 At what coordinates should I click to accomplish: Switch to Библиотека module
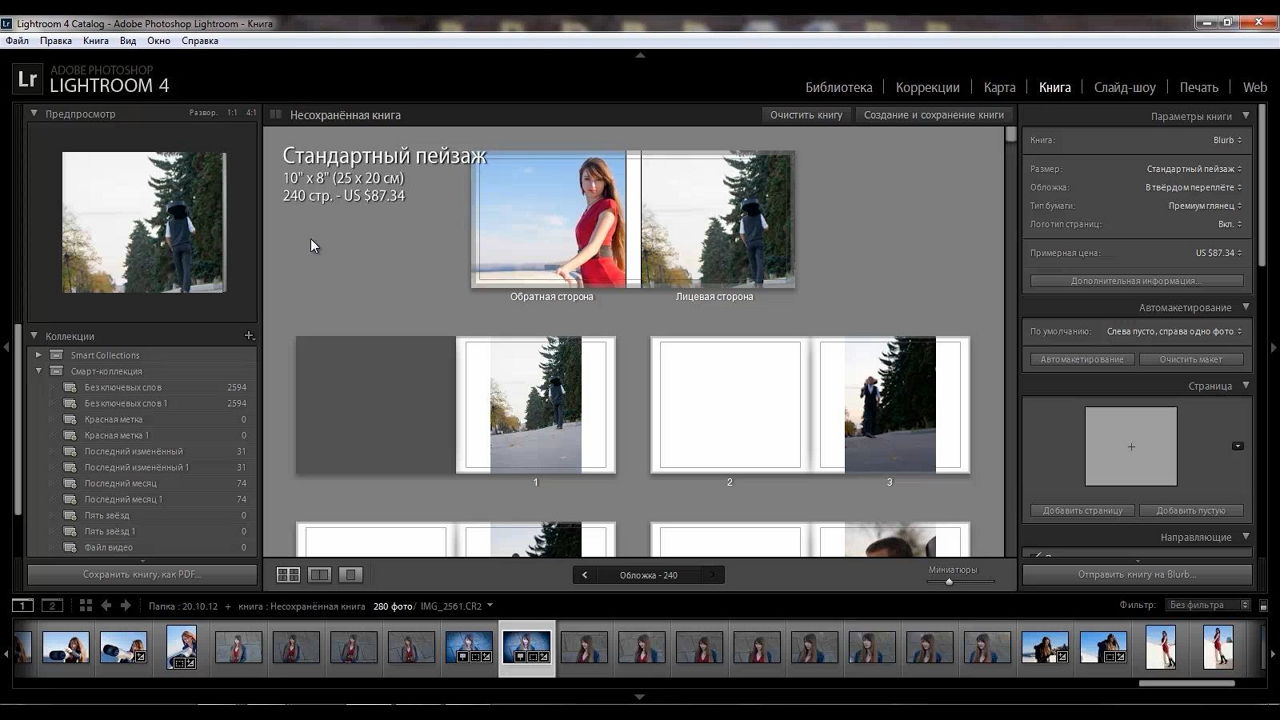[x=838, y=87]
